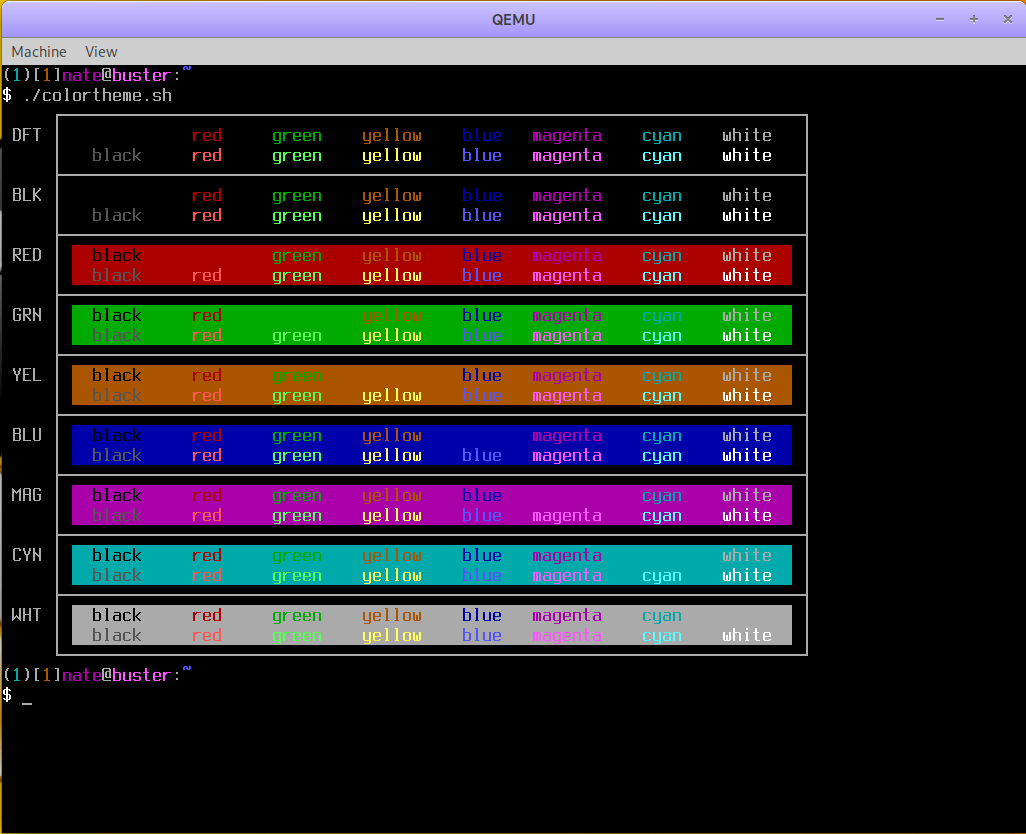Open the View menu
The height and width of the screenshot is (834, 1026).
pyautogui.click(x=101, y=51)
